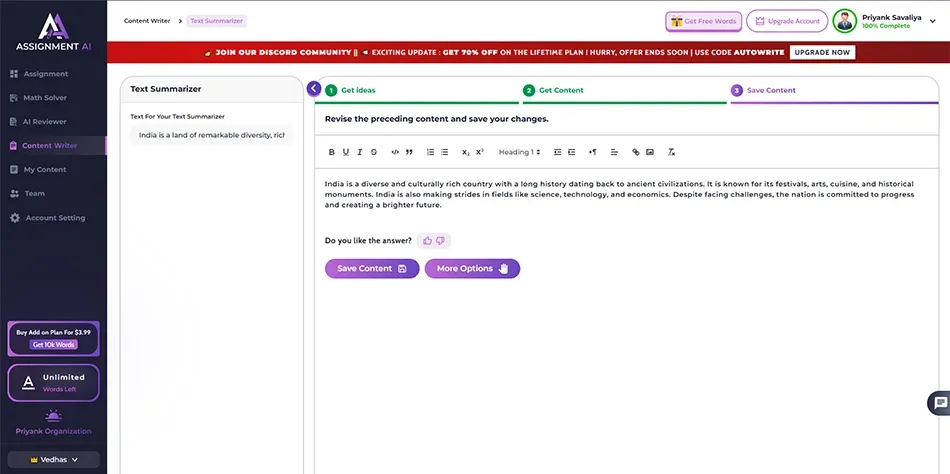Image resolution: width=950 pixels, height=474 pixels.
Task: Open the Heading 1 style dropdown
Action: point(519,152)
